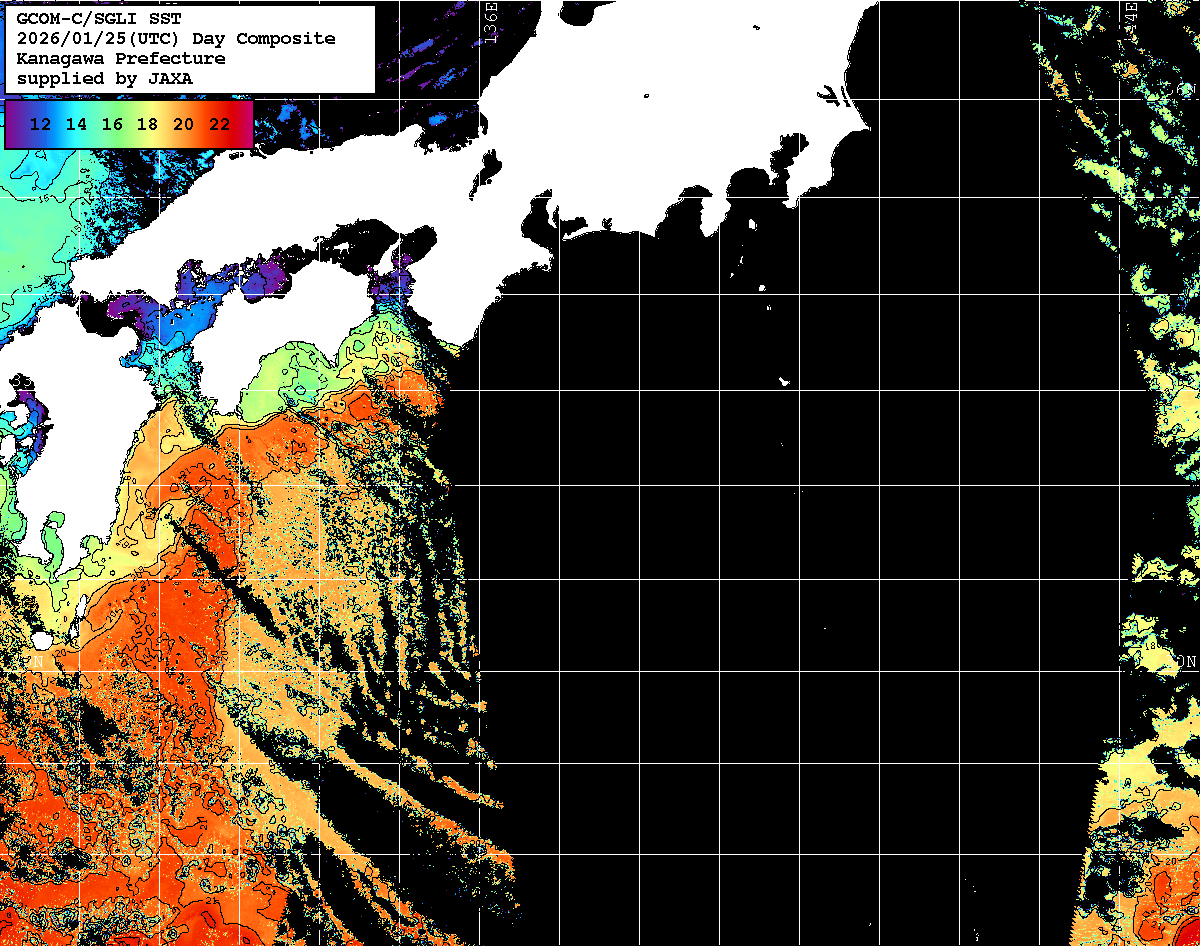Click the small white island in black ocean

click(x=785, y=381)
